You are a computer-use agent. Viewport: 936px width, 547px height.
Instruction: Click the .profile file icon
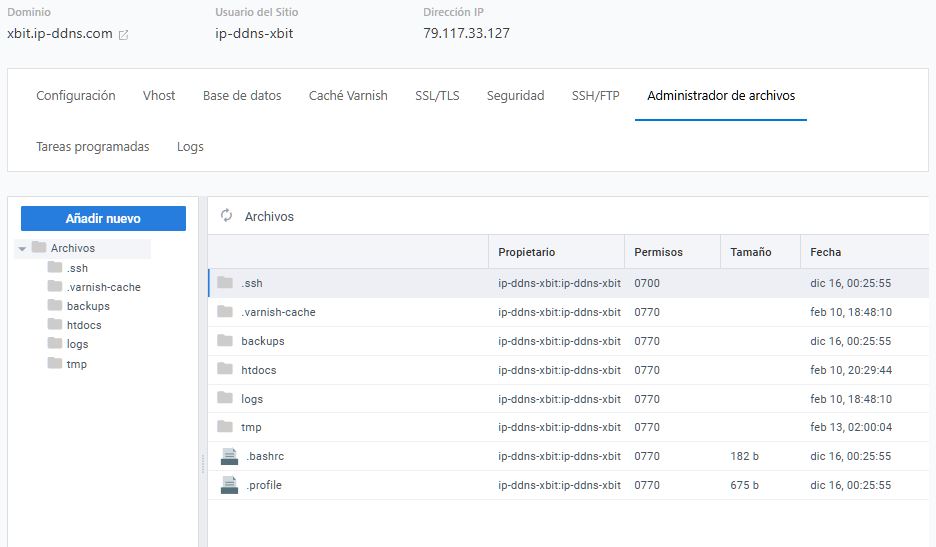[x=229, y=485]
